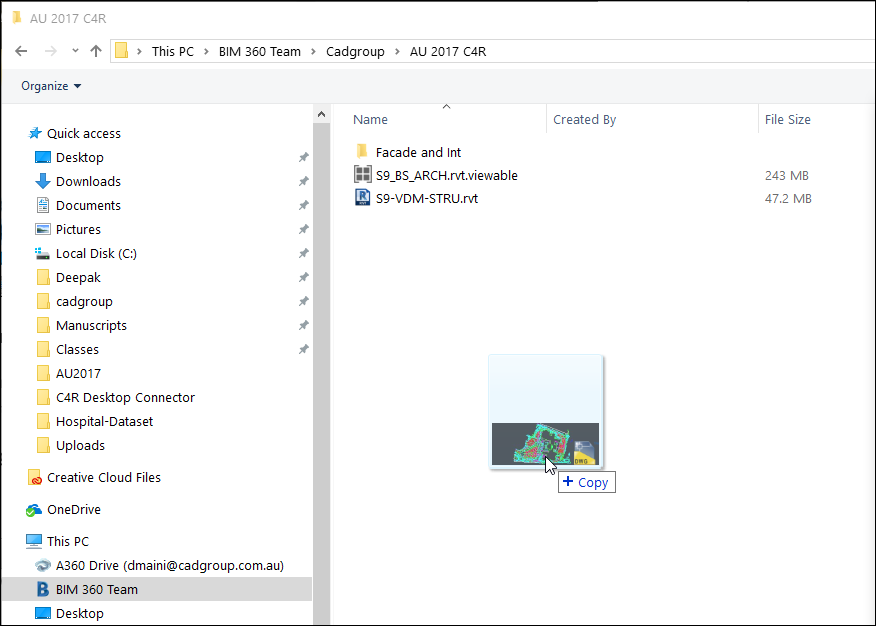Click the 243 MB file size cell
This screenshot has width=876, height=626.
(787, 175)
